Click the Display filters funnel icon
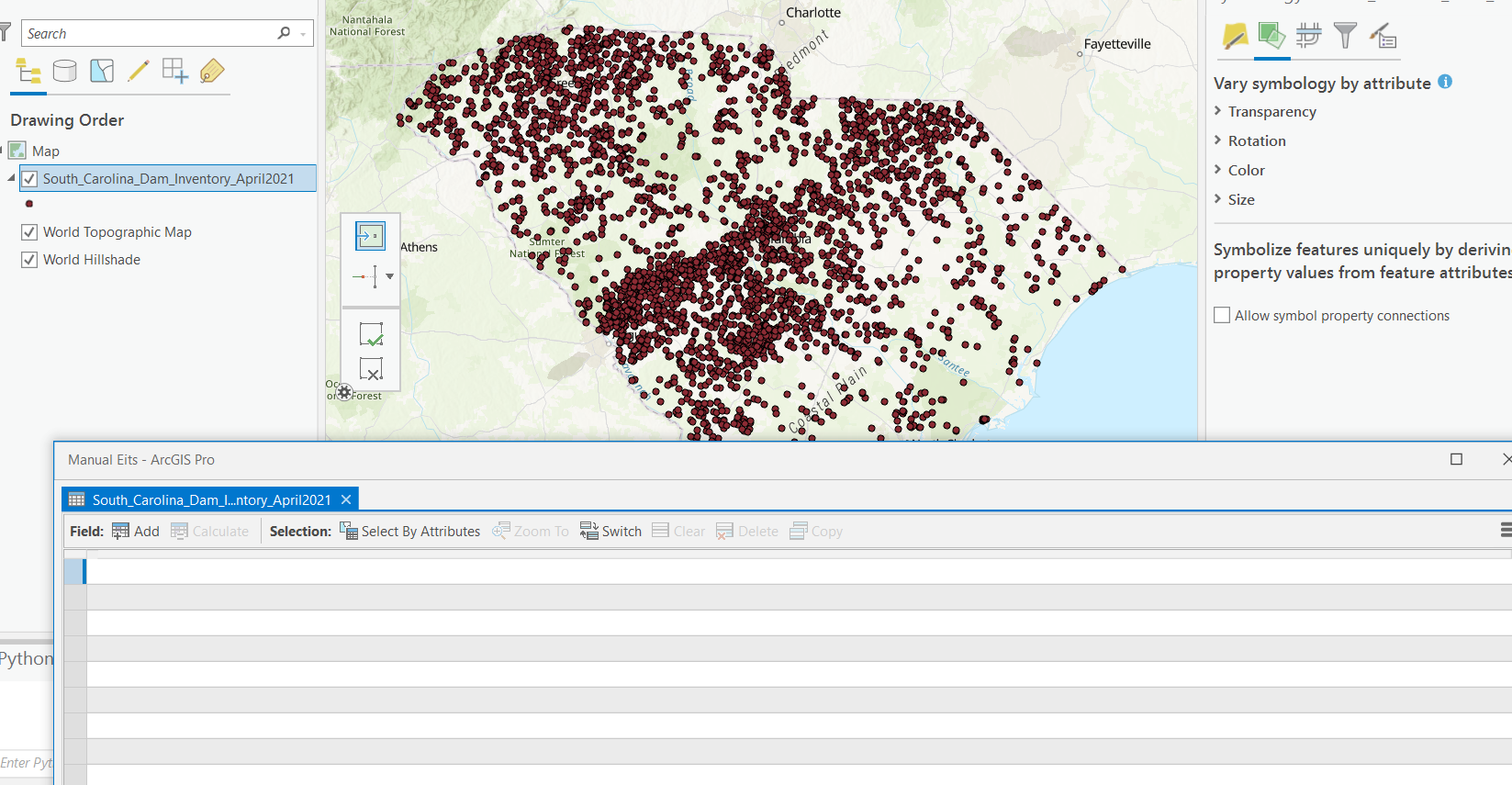Image resolution: width=1512 pixels, height=785 pixels. [x=1345, y=37]
